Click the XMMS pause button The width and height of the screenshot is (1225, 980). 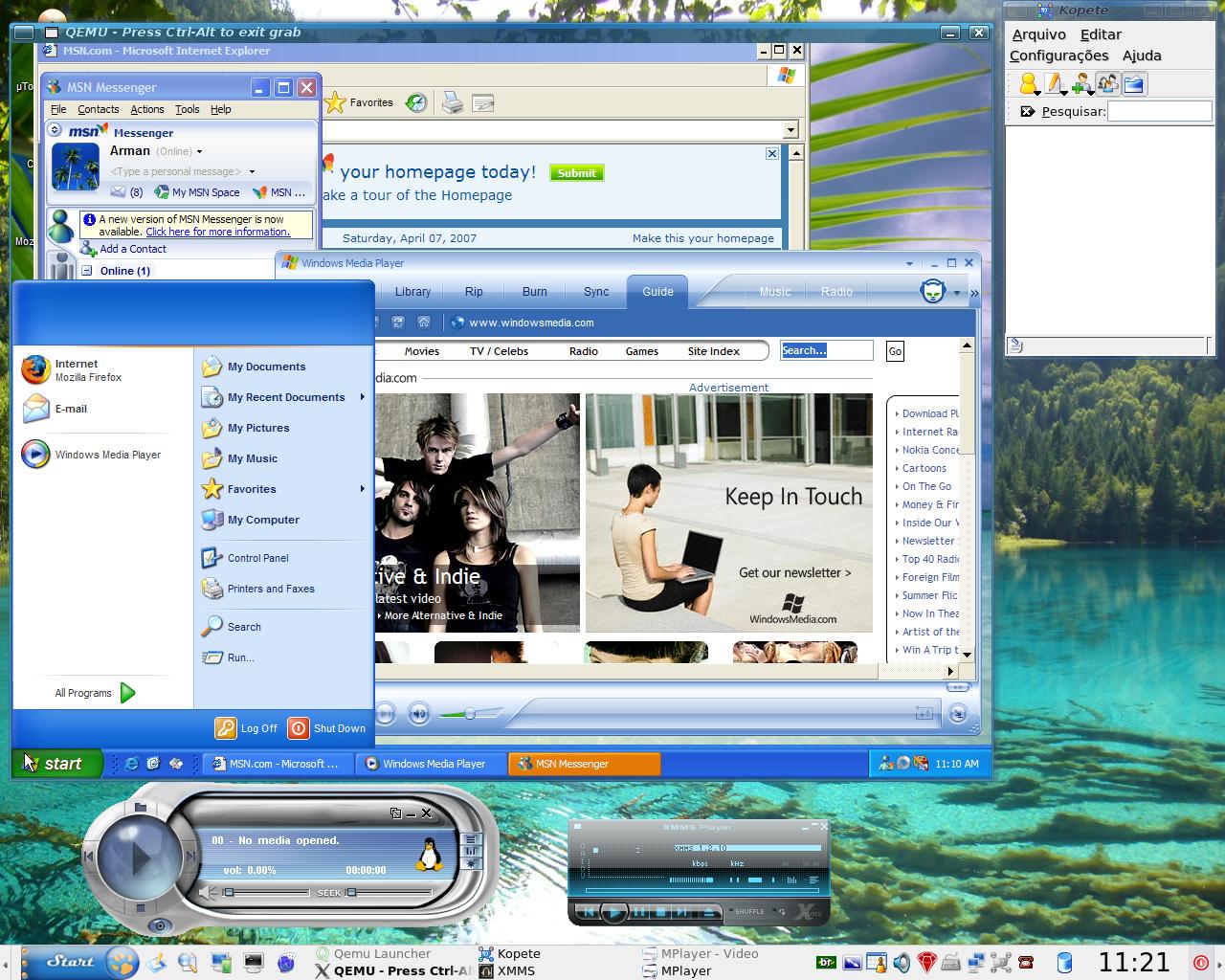(x=638, y=912)
